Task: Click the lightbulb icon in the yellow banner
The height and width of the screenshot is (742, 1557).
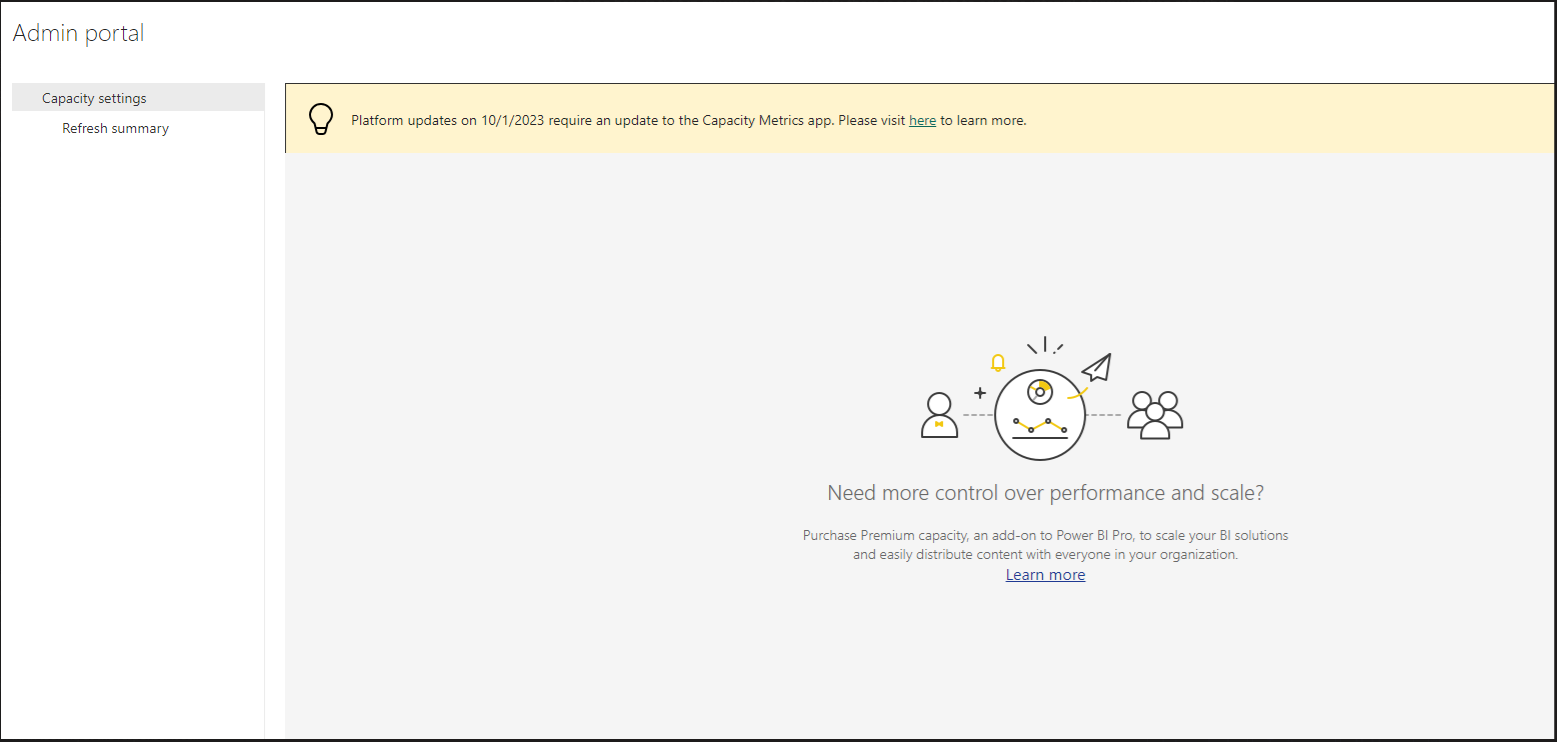Action: pyautogui.click(x=320, y=119)
